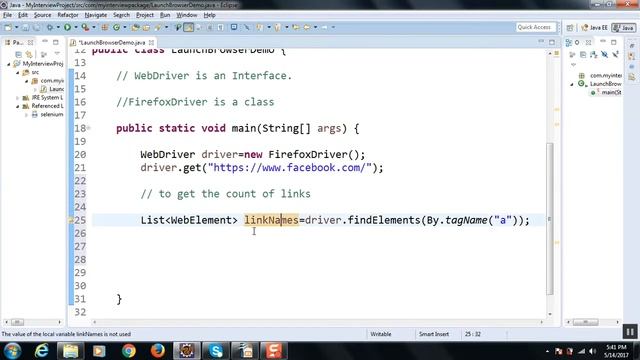640x360 pixels.
Task: Open the Help menu
Action: [x=209, y=15]
